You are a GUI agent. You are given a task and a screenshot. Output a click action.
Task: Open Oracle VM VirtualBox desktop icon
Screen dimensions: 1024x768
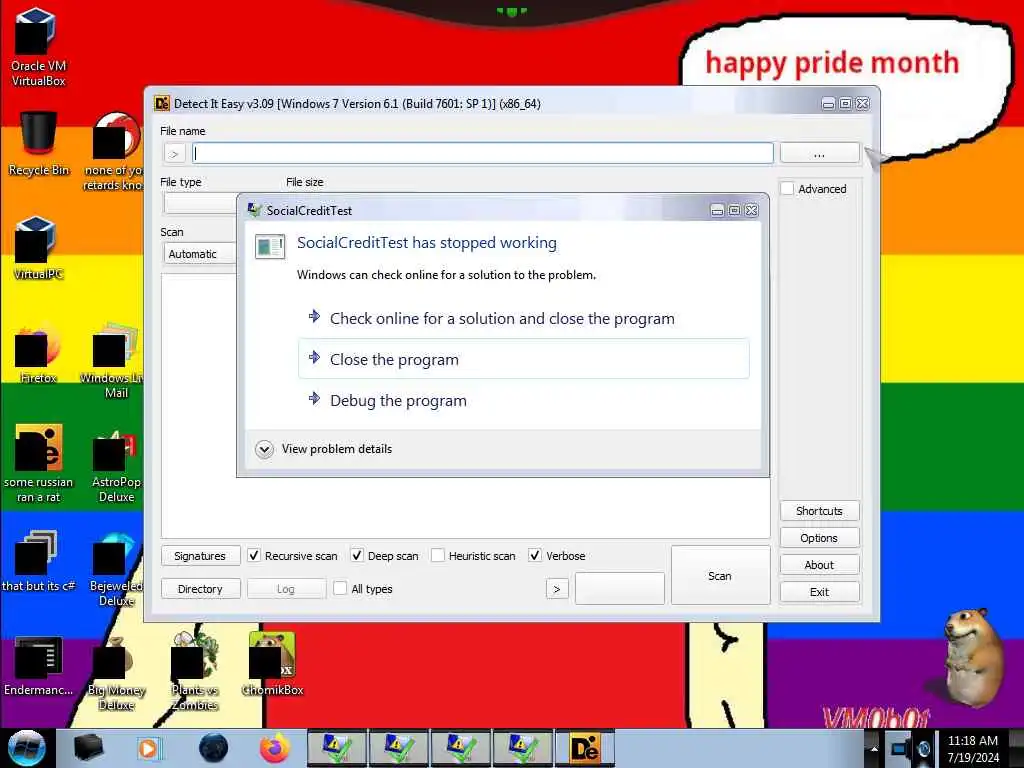[37, 47]
